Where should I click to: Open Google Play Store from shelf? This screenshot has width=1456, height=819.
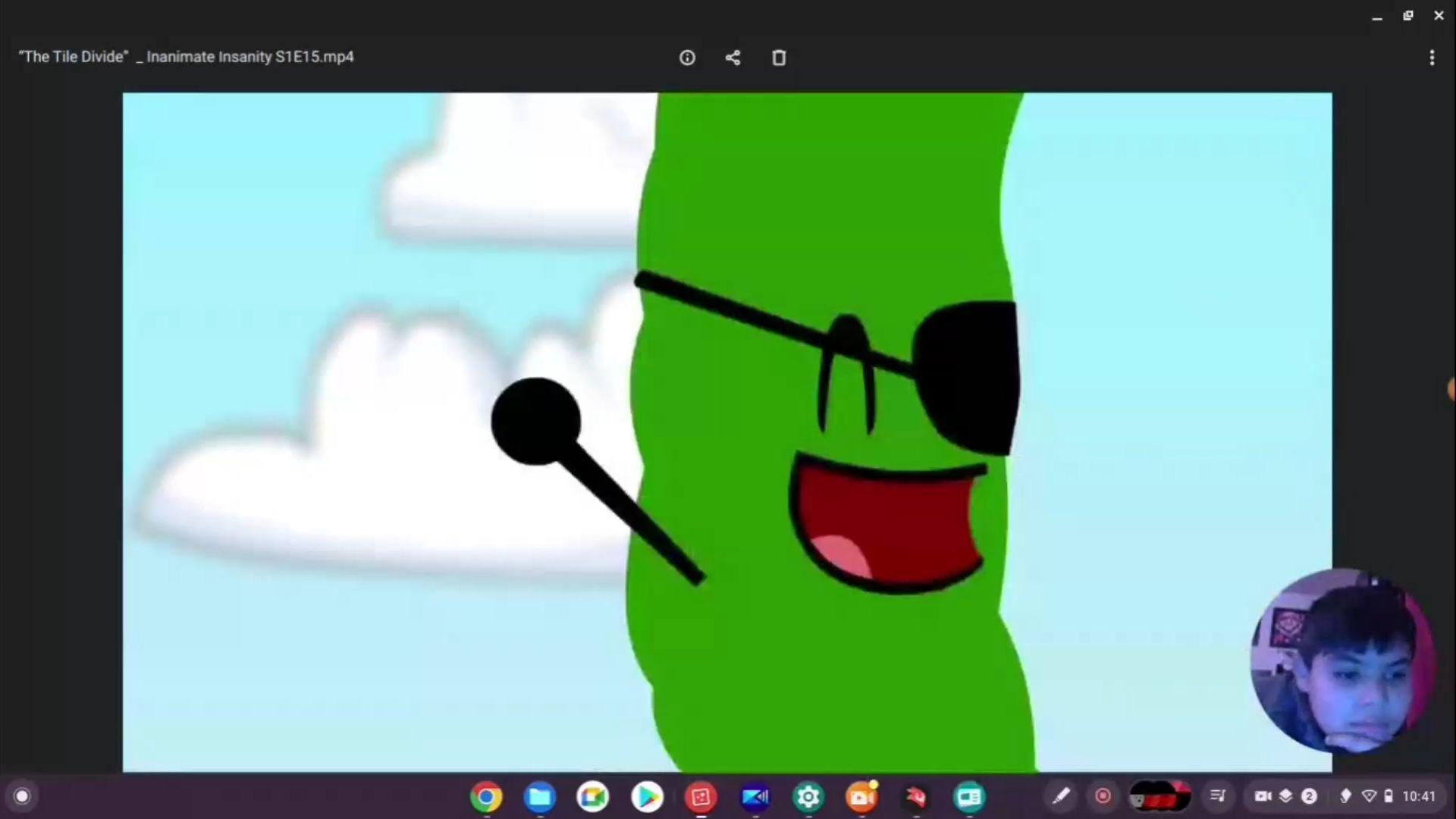[x=647, y=797]
